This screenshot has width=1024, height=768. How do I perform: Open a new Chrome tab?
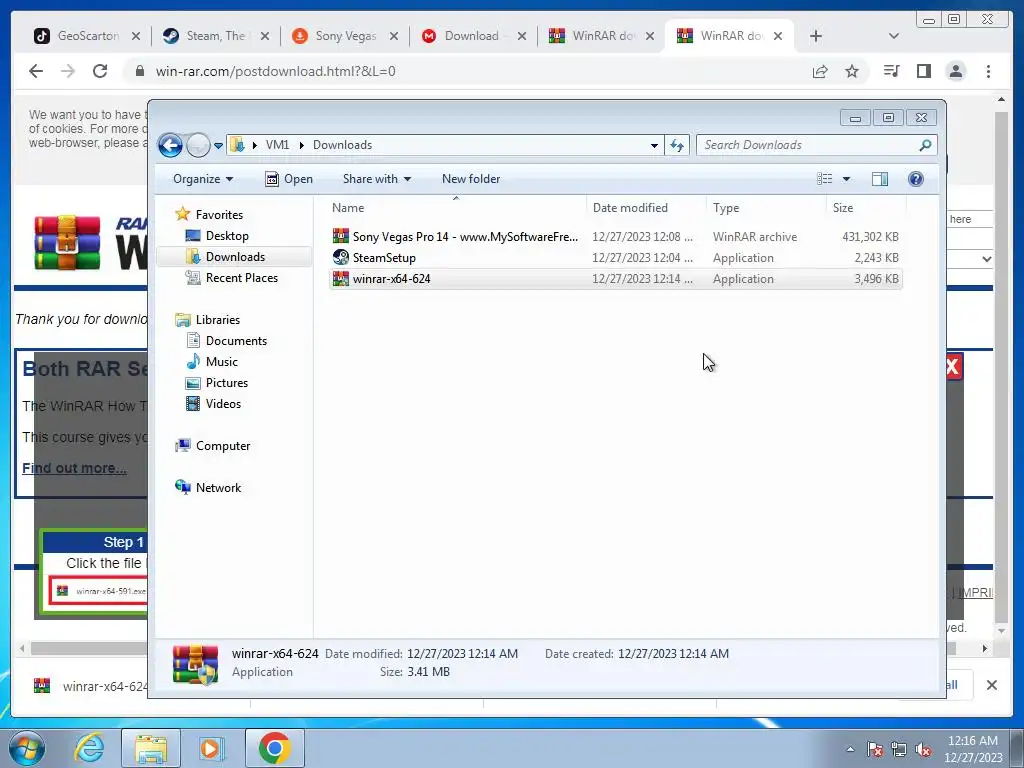click(x=816, y=36)
